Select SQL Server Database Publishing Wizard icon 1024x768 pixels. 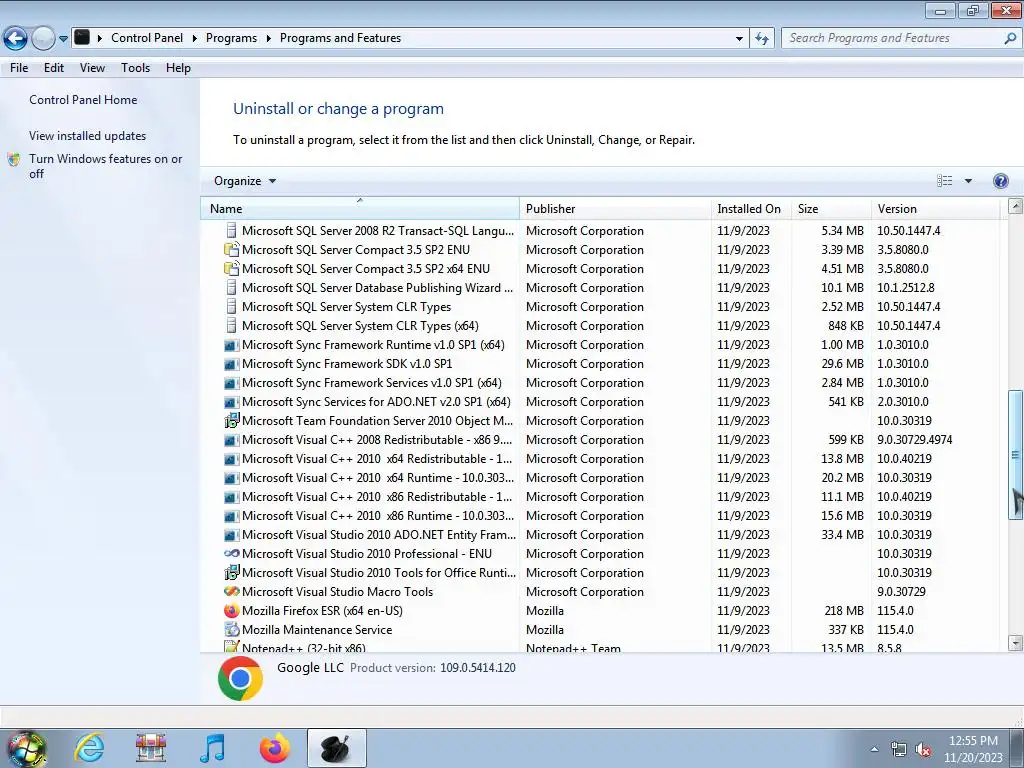[231, 287]
